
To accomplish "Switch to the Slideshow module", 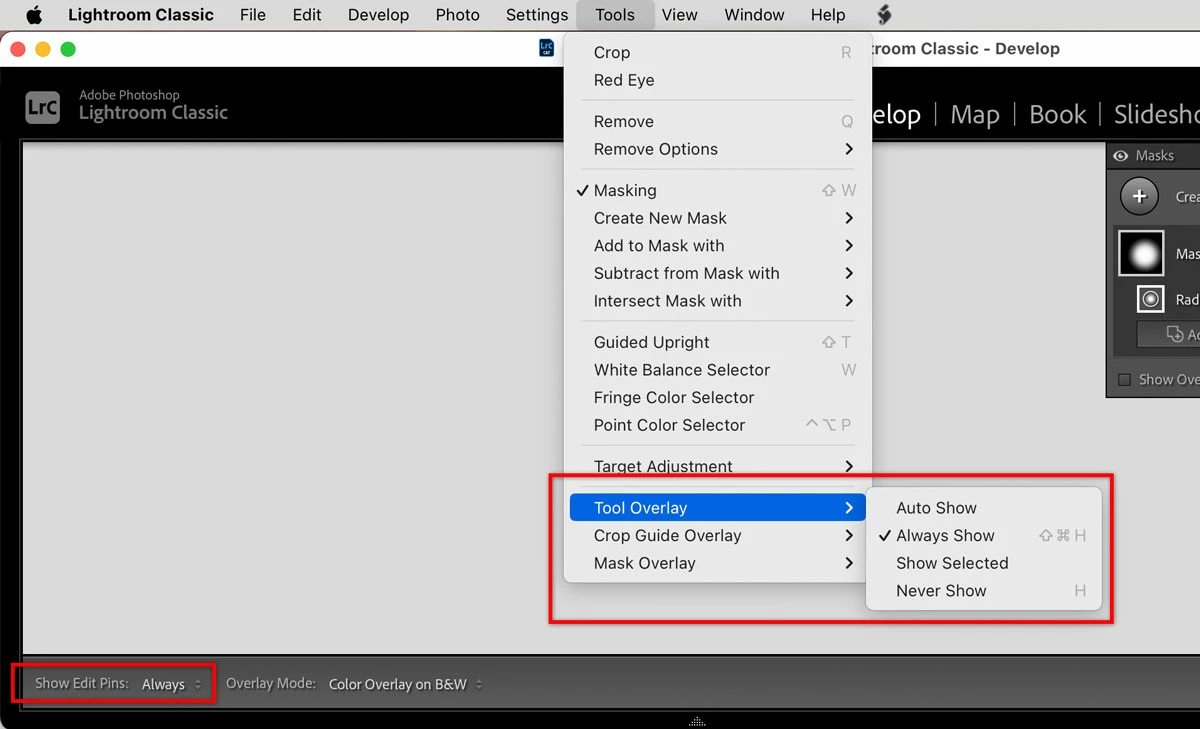I will click(x=1157, y=115).
